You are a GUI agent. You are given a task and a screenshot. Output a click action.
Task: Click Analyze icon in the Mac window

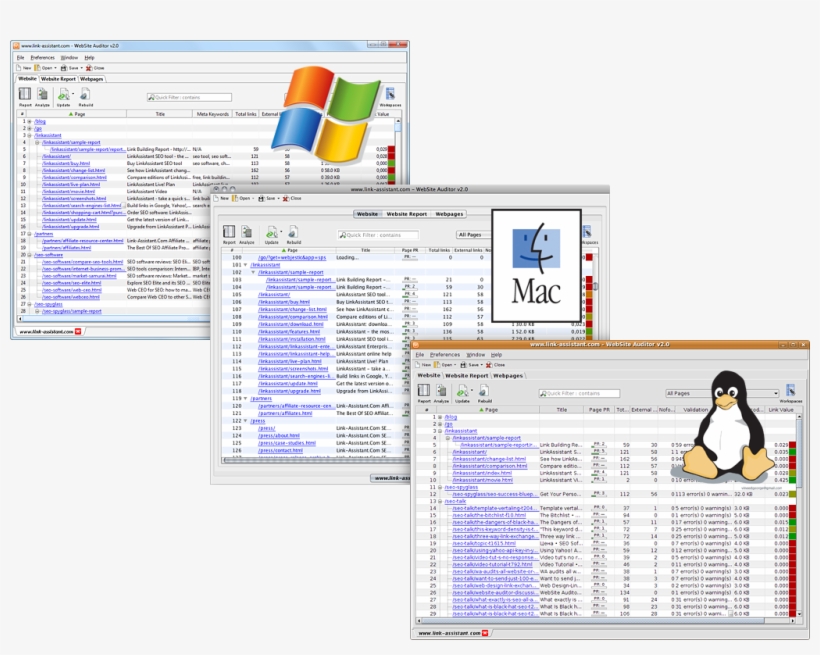(x=247, y=232)
